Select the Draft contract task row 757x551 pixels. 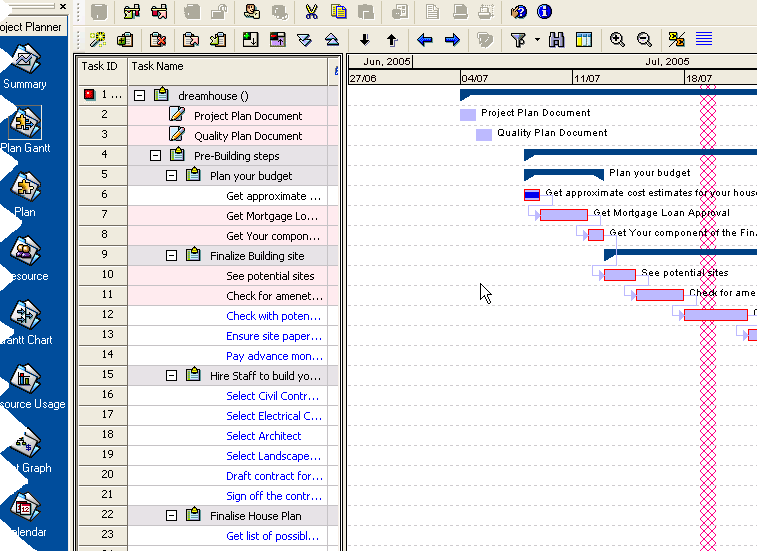click(x=273, y=476)
